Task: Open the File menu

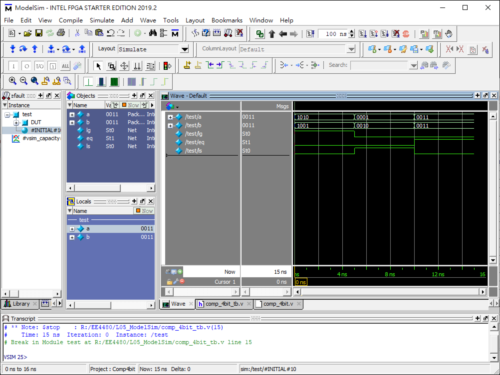Action: point(9,20)
